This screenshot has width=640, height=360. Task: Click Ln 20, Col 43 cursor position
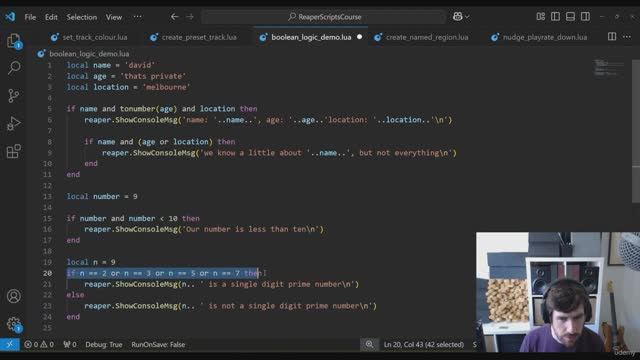point(424,344)
